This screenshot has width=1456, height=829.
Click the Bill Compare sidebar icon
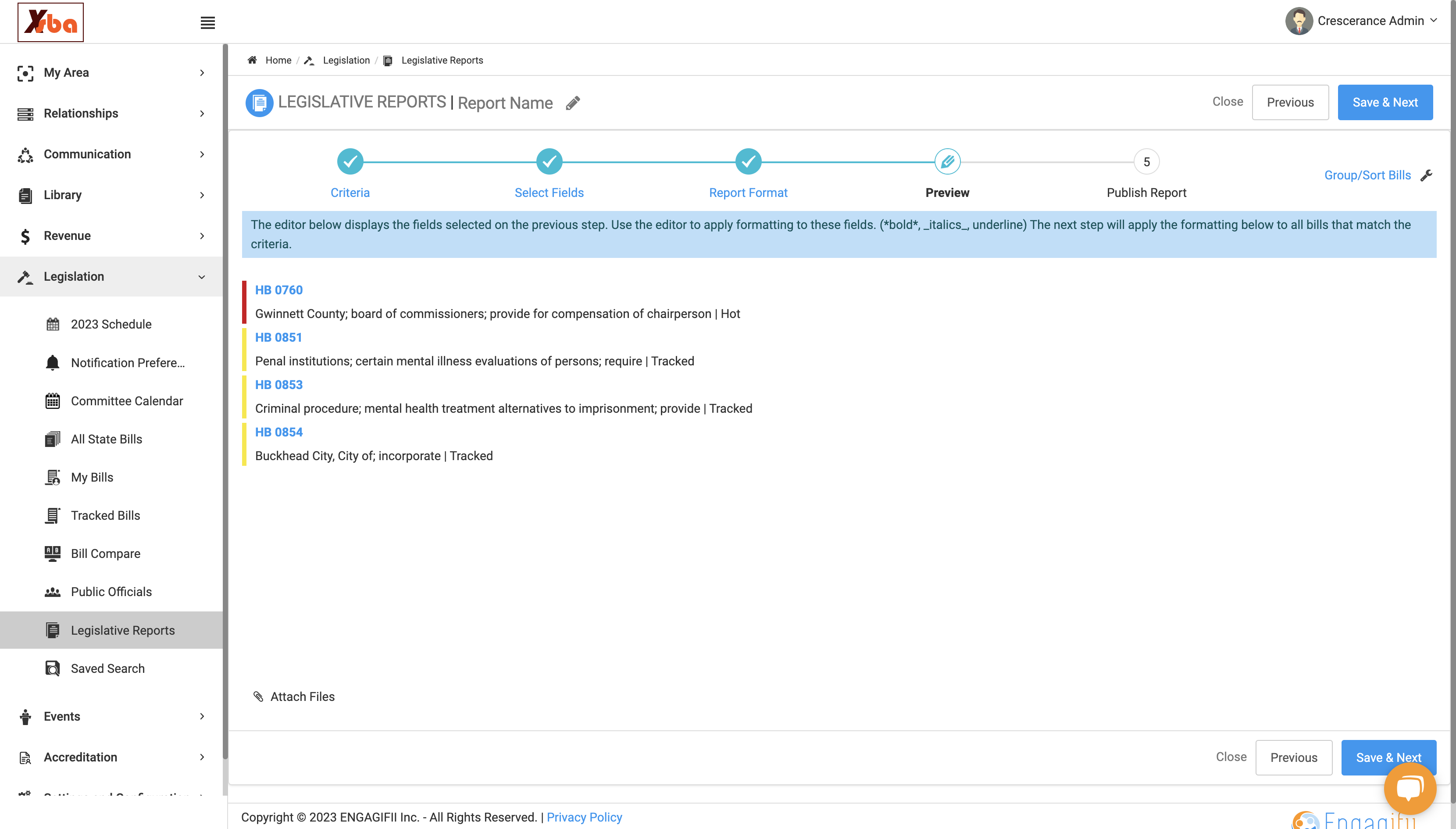coord(52,554)
